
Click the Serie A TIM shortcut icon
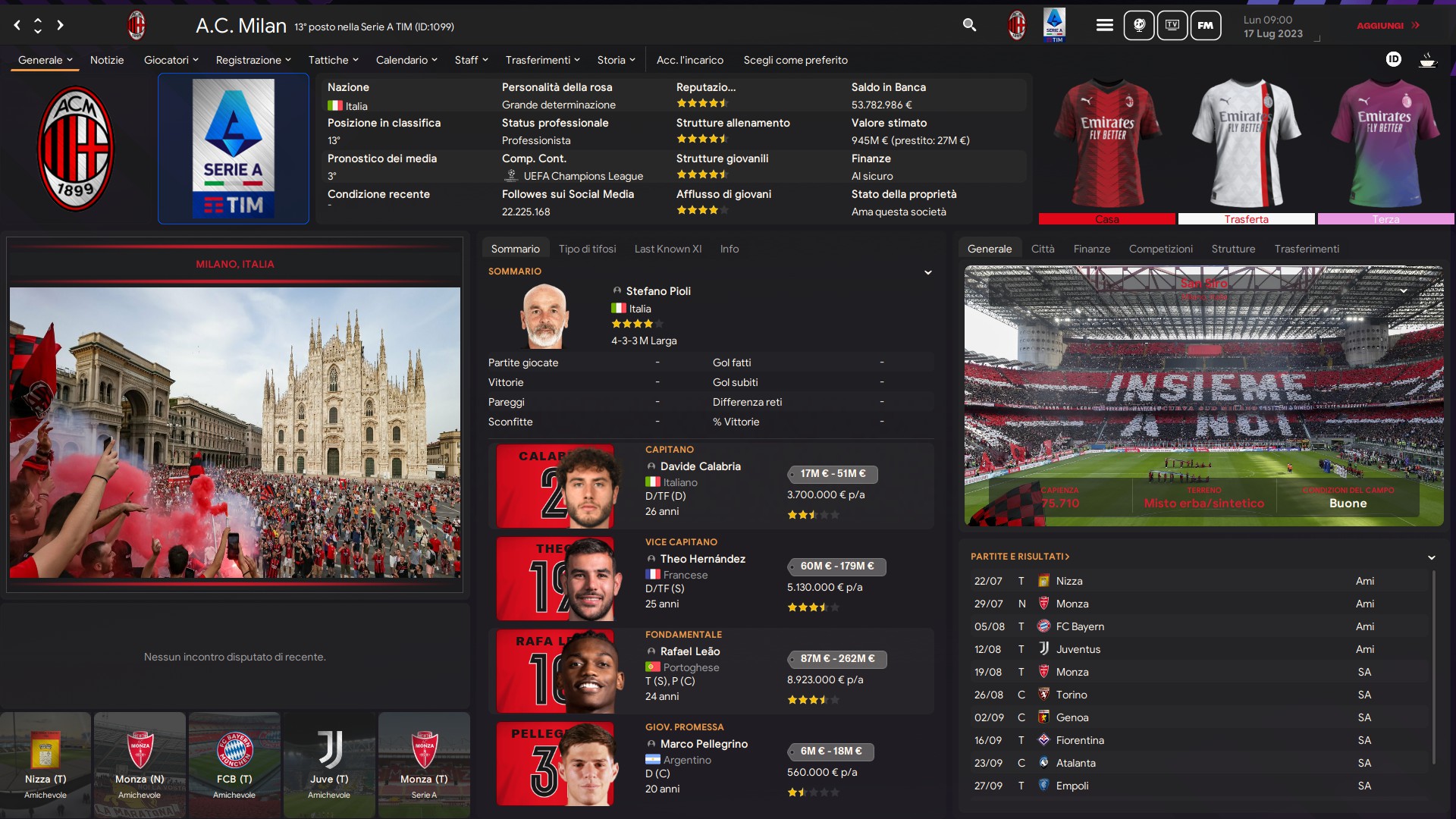1054,25
